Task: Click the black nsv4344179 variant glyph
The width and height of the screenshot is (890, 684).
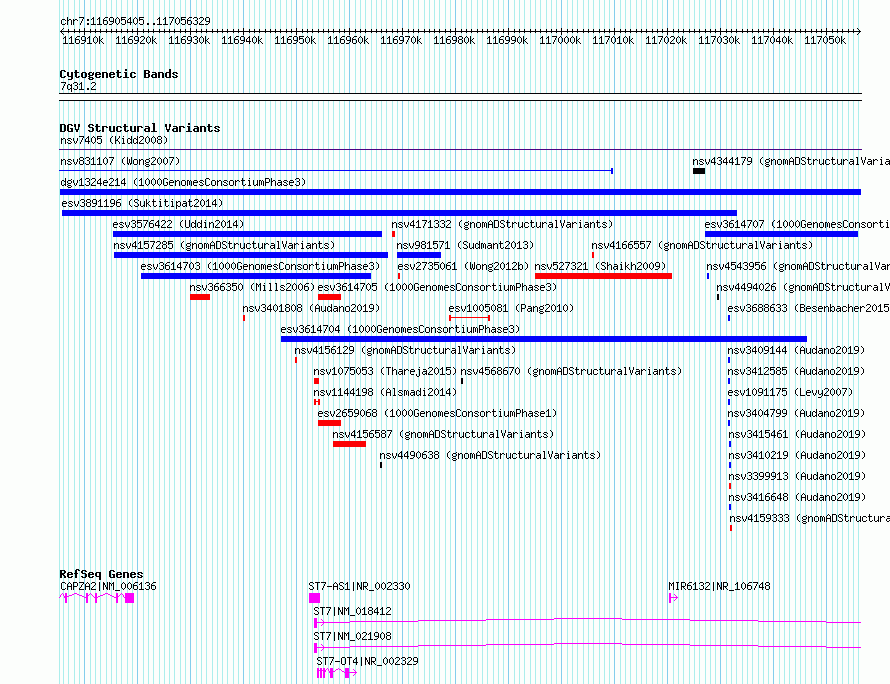Action: (x=699, y=171)
